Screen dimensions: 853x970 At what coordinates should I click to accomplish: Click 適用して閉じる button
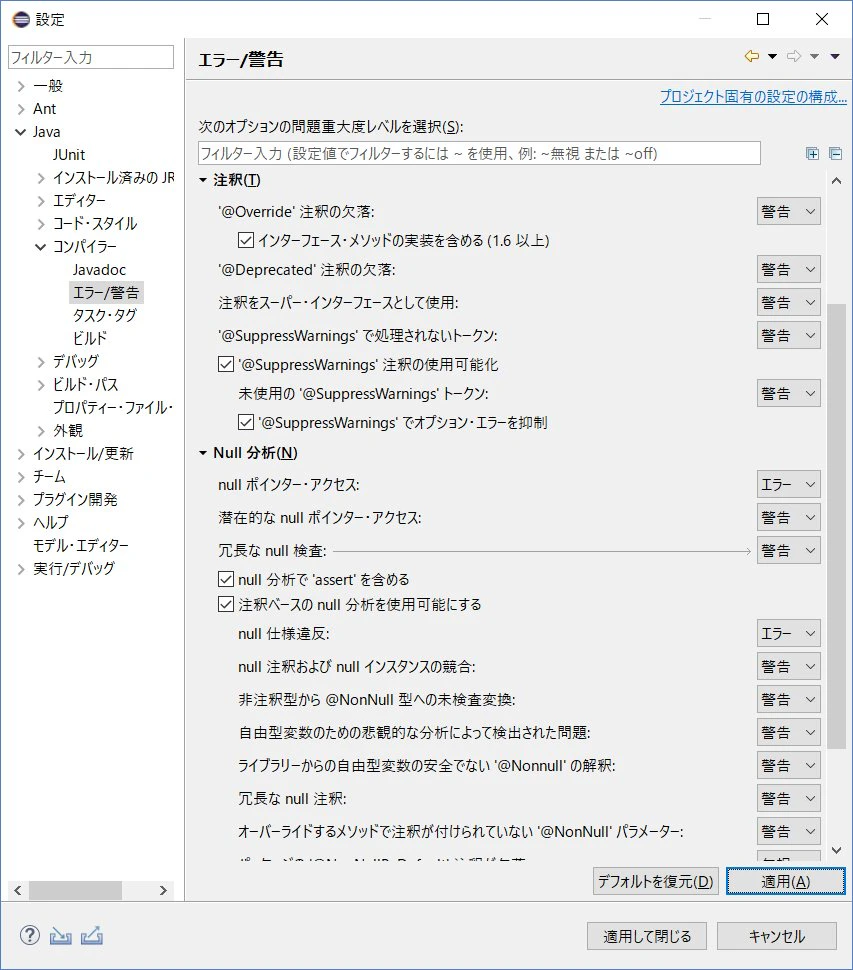[x=648, y=936]
